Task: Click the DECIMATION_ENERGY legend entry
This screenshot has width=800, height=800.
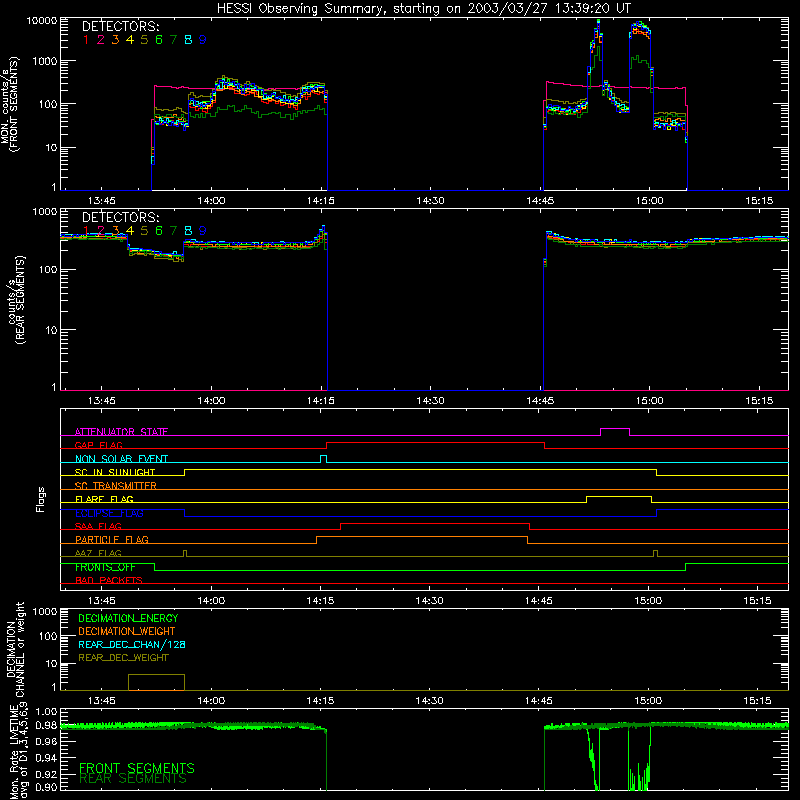Action: pos(128,618)
